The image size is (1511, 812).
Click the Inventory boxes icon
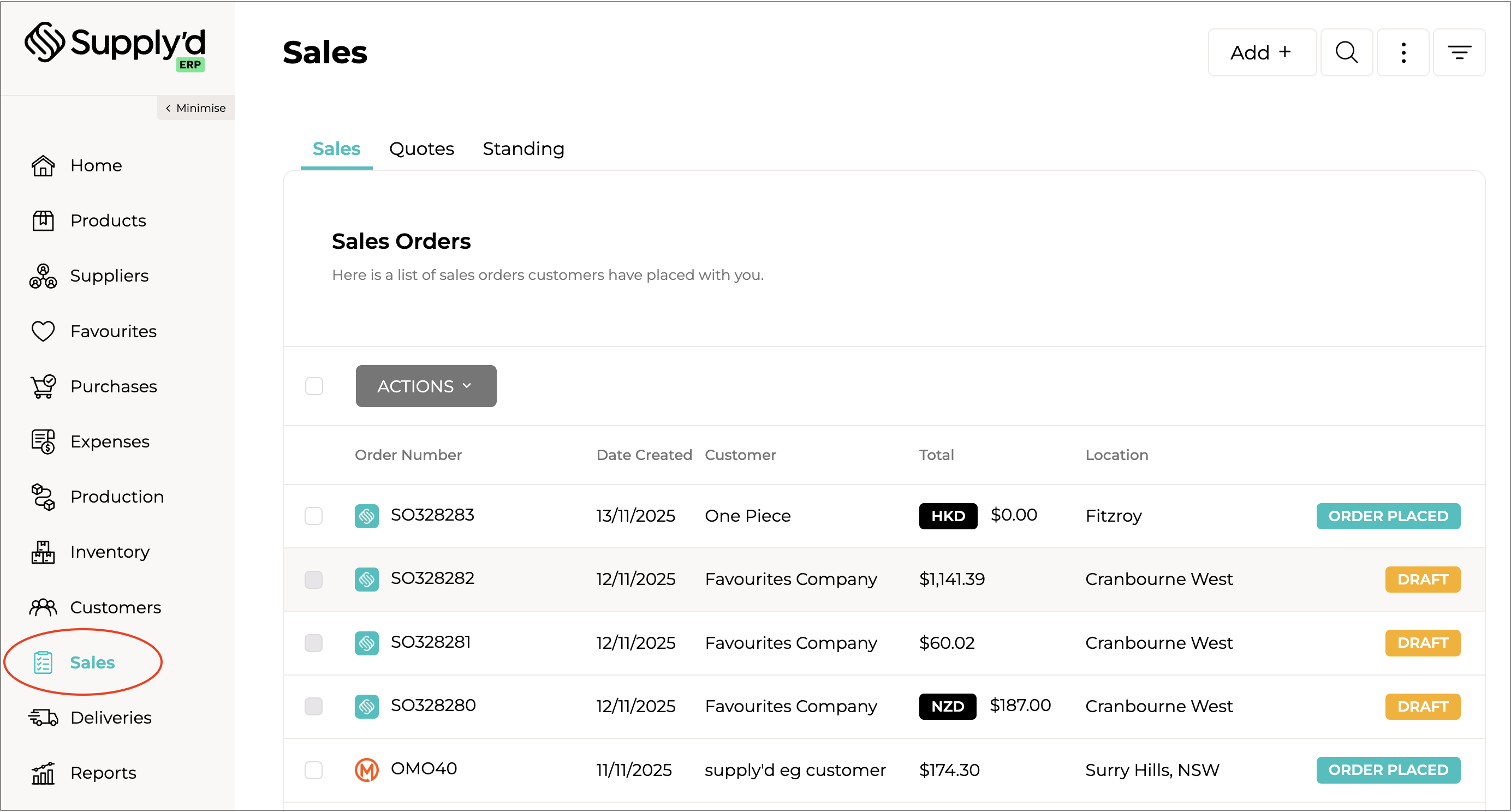tap(43, 552)
